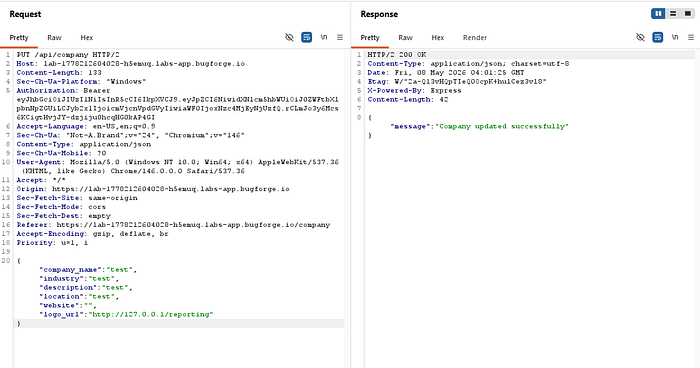Toggle word wrap icon in Request panel
Image resolution: width=700 pixels, height=368 pixels.
coord(307,38)
